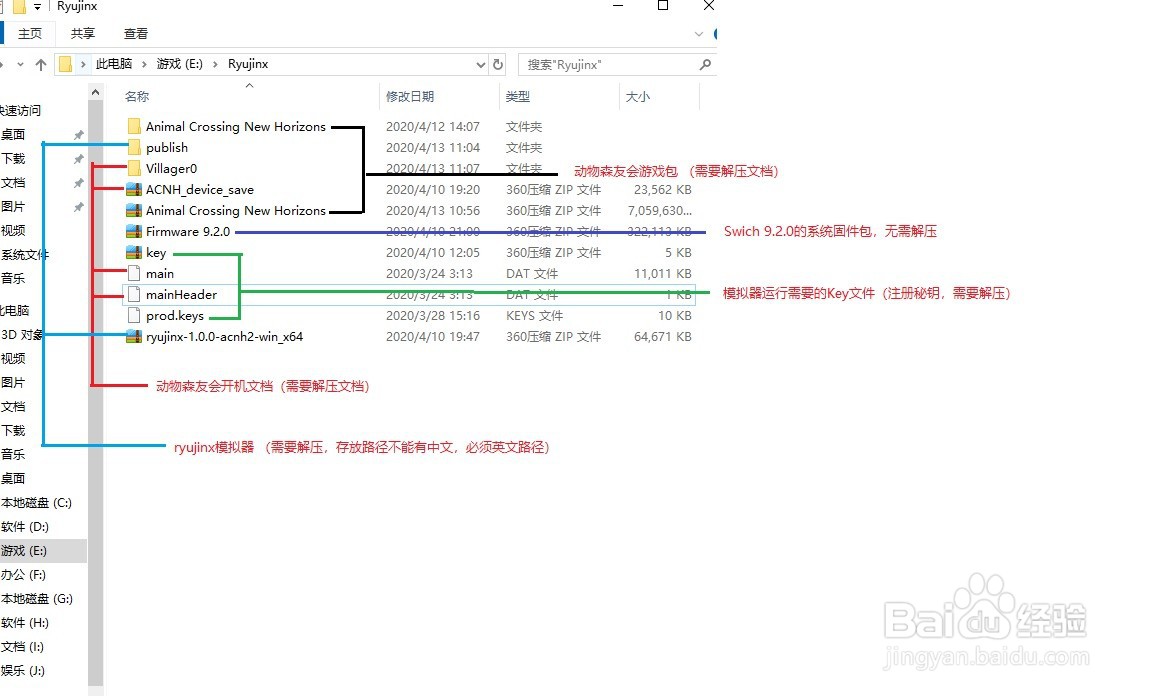The height and width of the screenshot is (696, 1152).
Task: Expand the ribbon with the chevron
Action: (699, 34)
